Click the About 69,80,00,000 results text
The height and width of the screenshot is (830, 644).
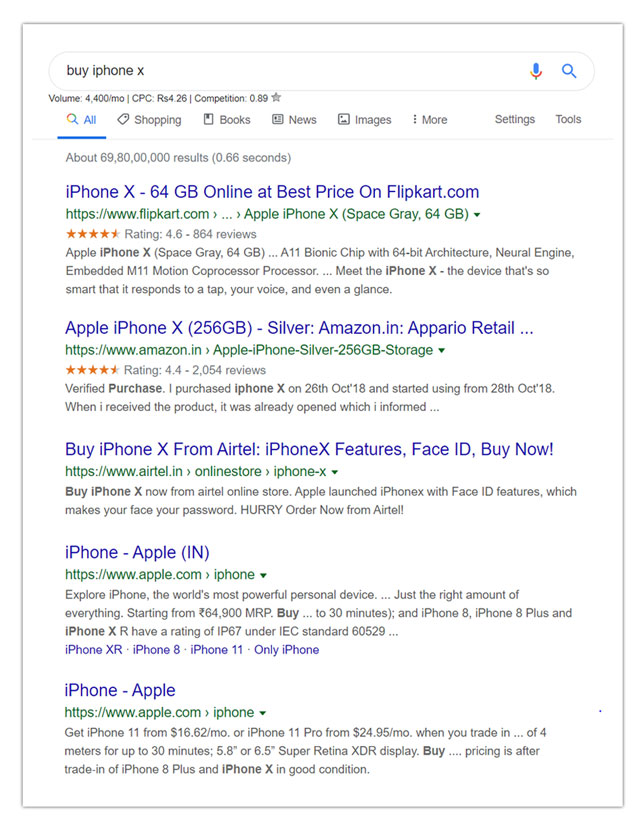178,158
